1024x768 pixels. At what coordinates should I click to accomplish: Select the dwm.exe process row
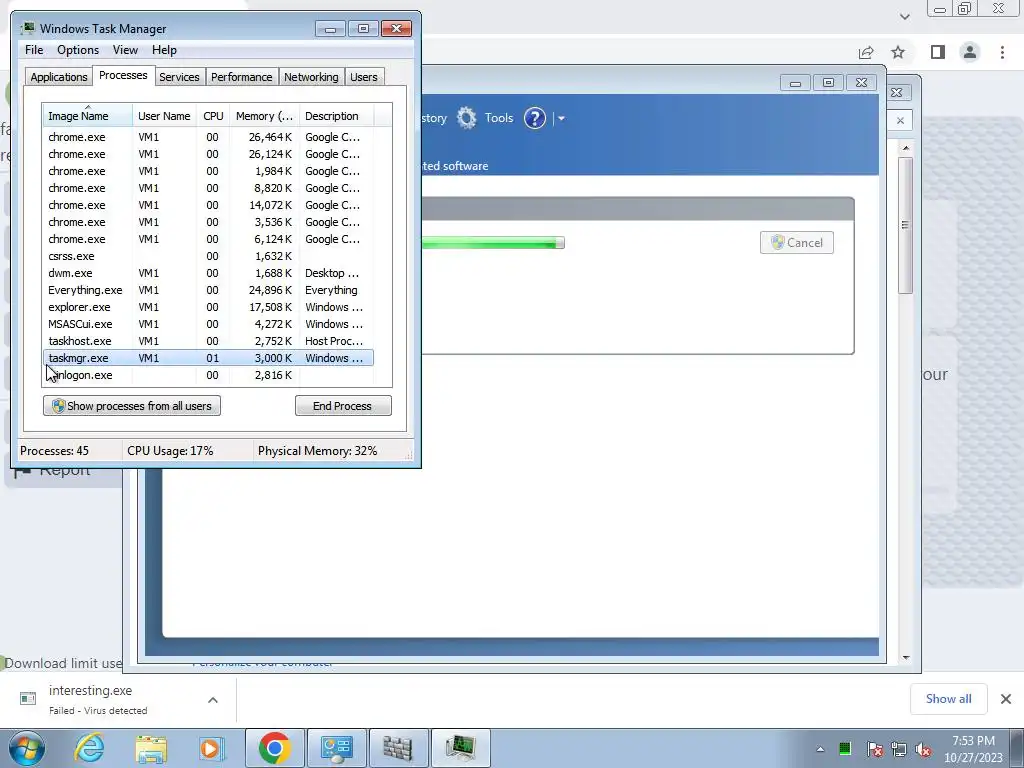click(208, 273)
